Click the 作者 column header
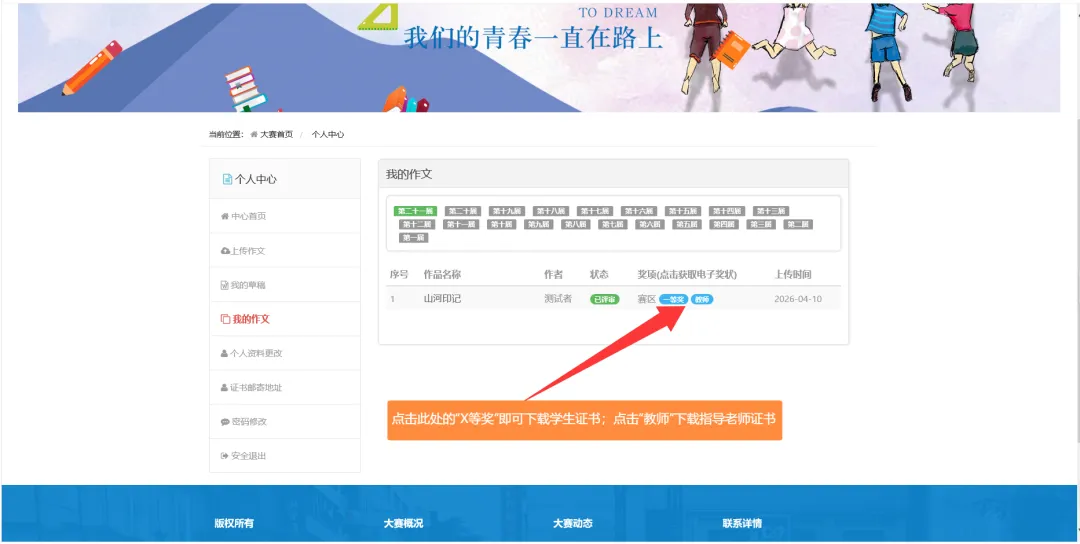1080x544 pixels. [553, 274]
